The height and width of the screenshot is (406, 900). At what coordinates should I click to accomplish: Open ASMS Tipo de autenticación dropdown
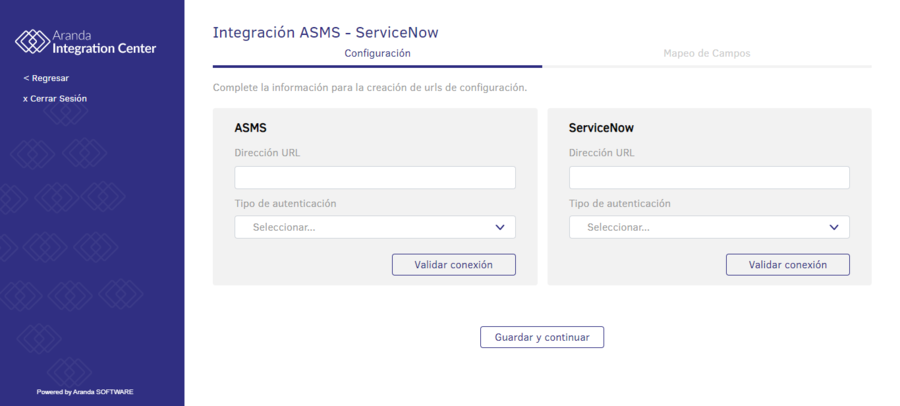pyautogui.click(x=375, y=227)
